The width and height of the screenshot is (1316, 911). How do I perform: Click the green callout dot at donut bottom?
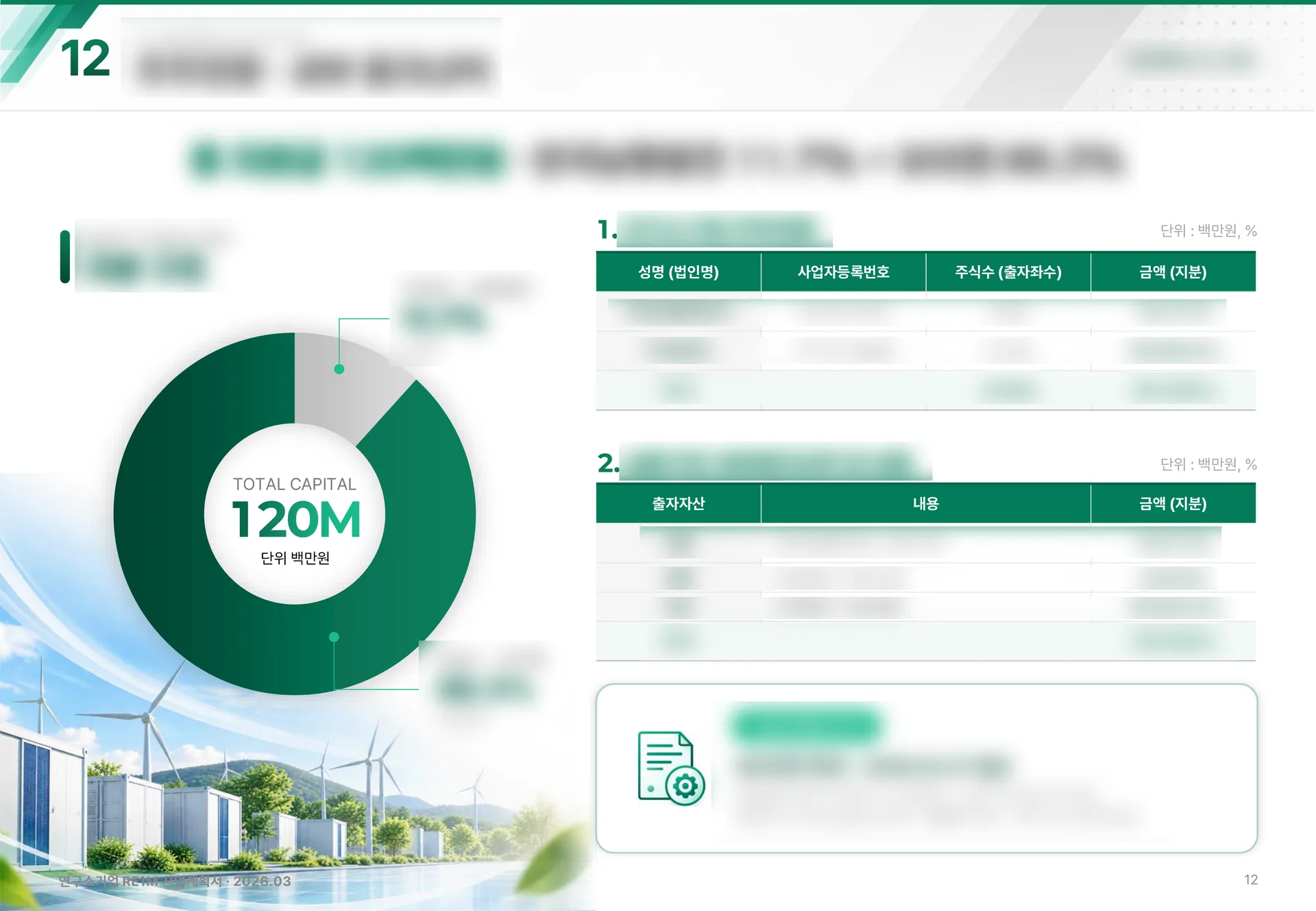(334, 637)
